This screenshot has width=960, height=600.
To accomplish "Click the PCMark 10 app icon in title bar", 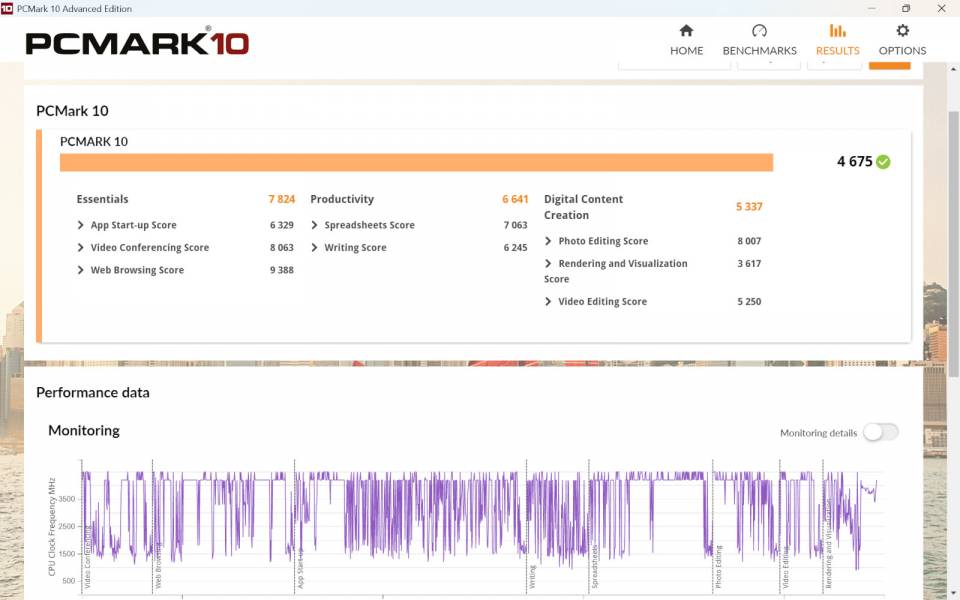I will click(7, 9).
